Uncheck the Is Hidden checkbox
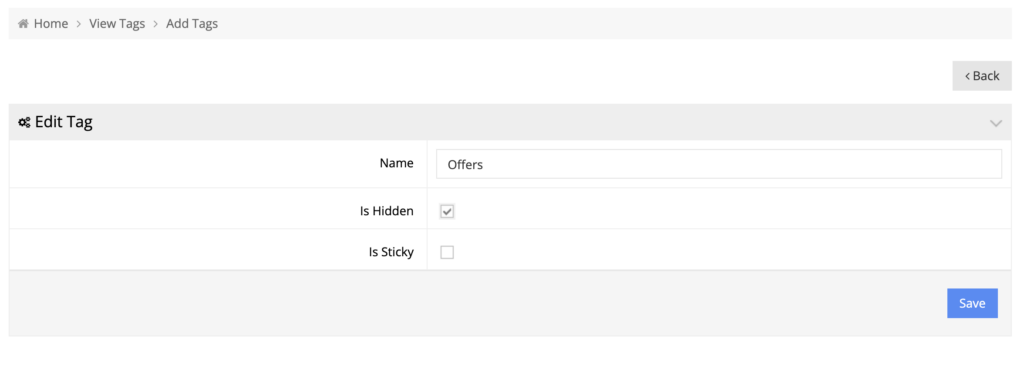The image size is (1024, 380). 447,212
